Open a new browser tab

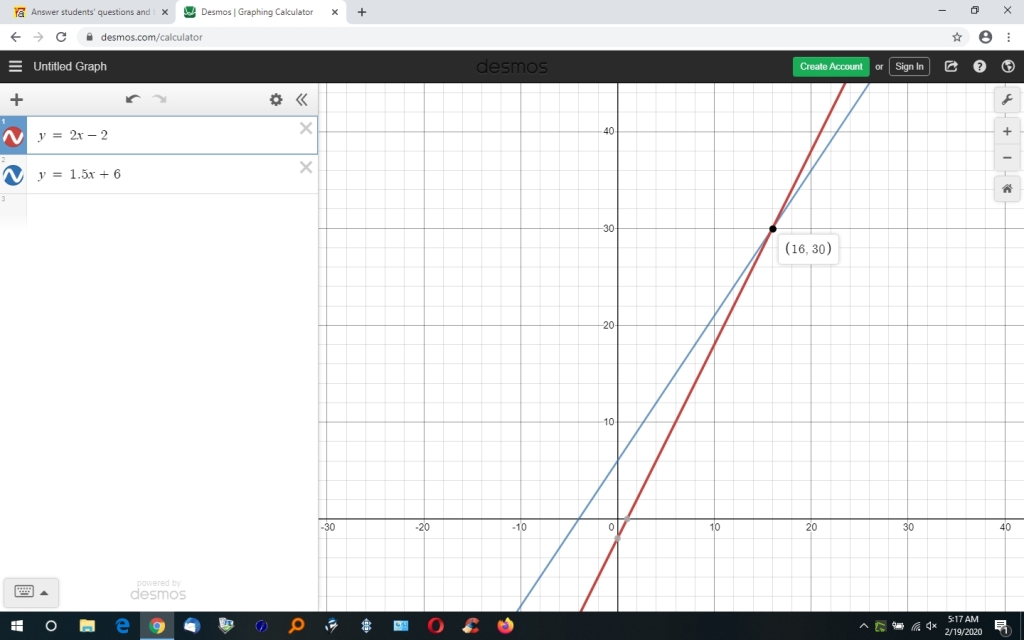pyautogui.click(x=362, y=12)
